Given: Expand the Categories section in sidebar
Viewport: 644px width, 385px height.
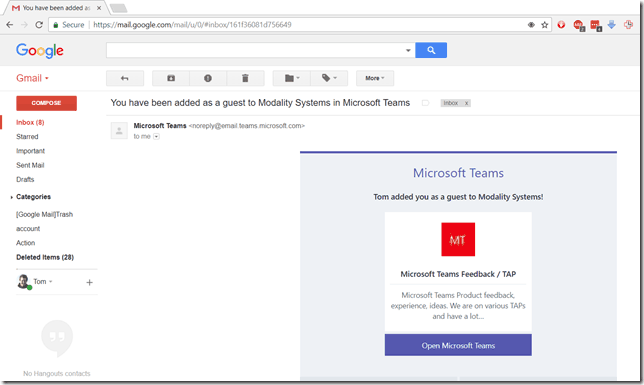Looking at the screenshot, I should [12, 197].
